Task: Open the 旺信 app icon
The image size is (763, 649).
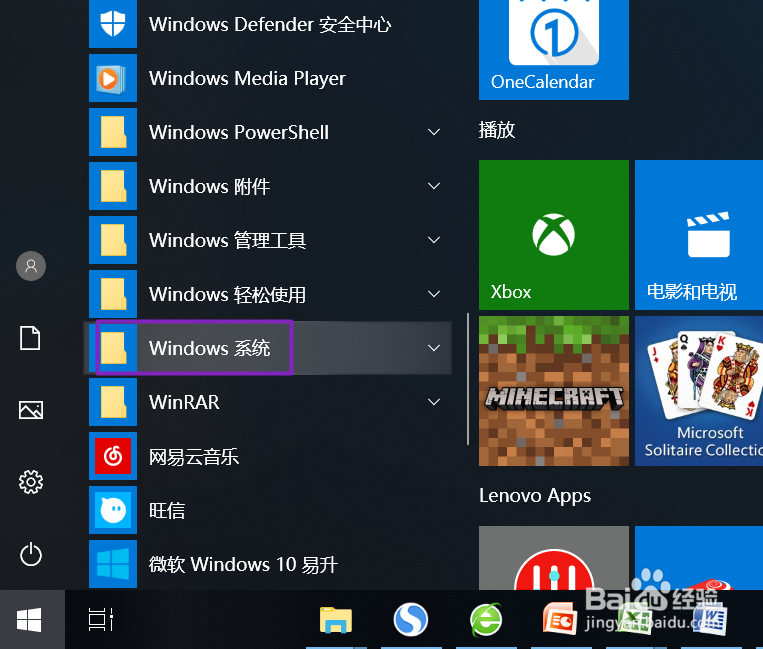Action: (113, 510)
